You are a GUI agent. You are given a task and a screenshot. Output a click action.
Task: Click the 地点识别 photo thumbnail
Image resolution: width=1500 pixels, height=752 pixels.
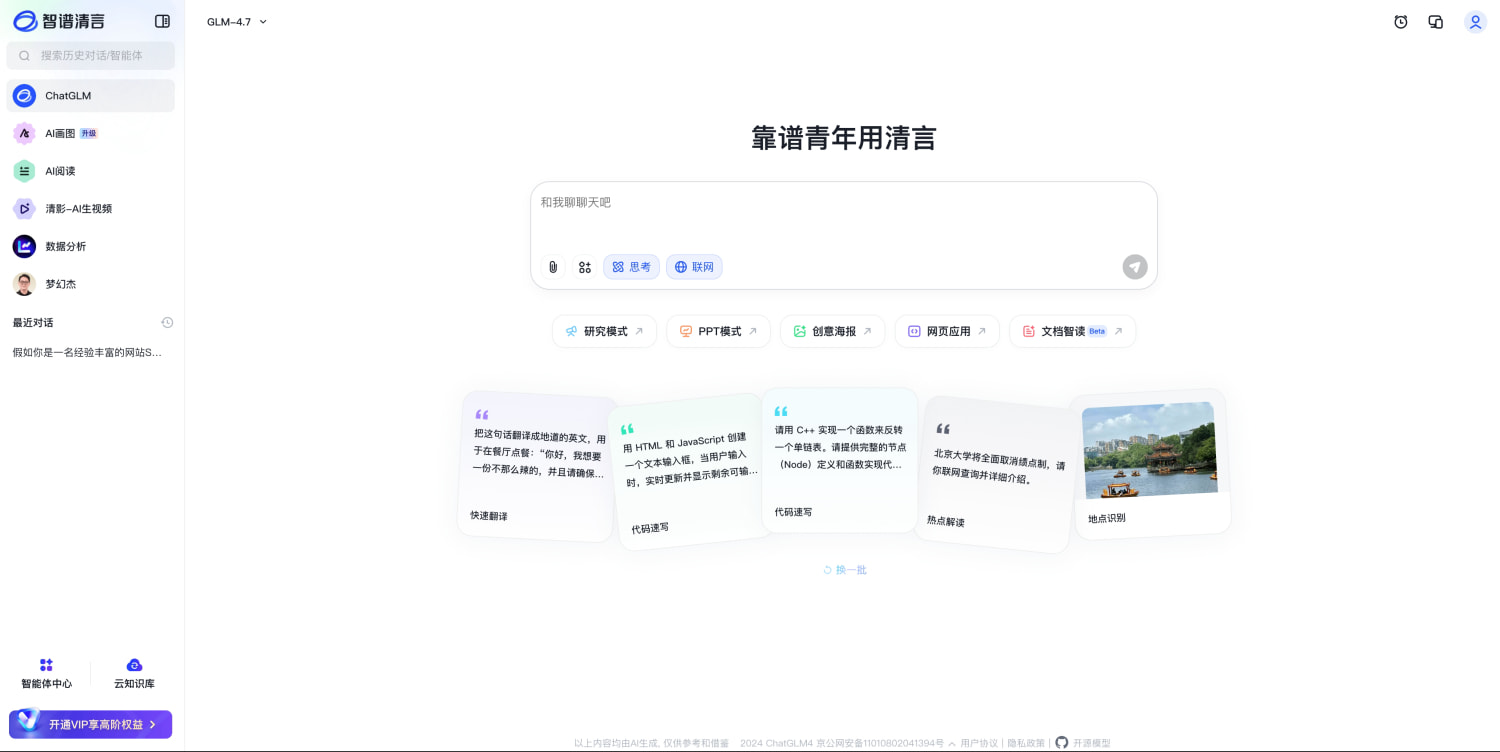coord(1150,450)
